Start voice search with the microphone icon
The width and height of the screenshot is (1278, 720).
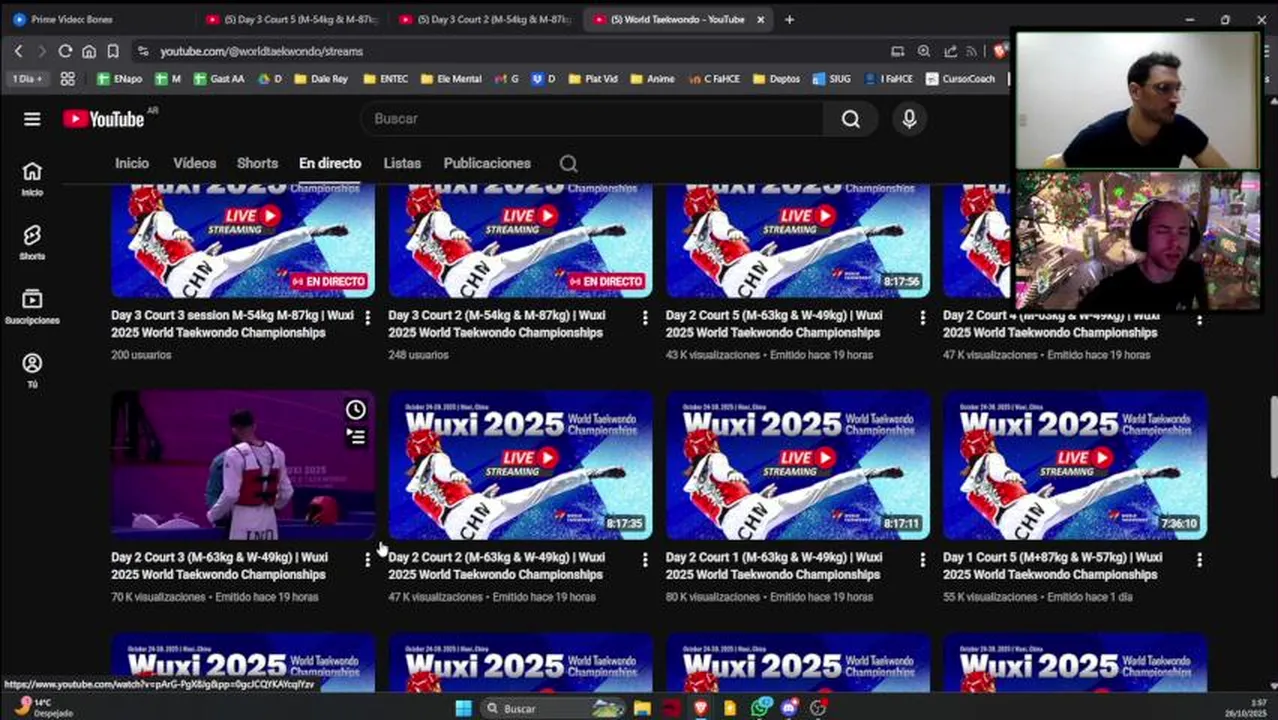click(909, 119)
